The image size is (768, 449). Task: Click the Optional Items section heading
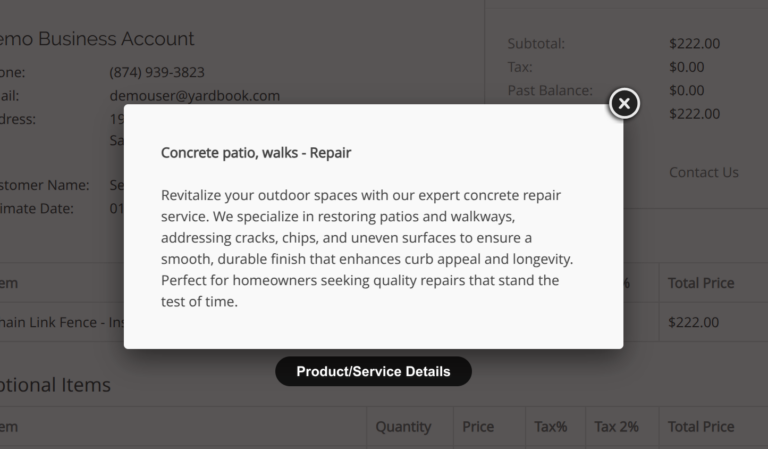pos(55,385)
